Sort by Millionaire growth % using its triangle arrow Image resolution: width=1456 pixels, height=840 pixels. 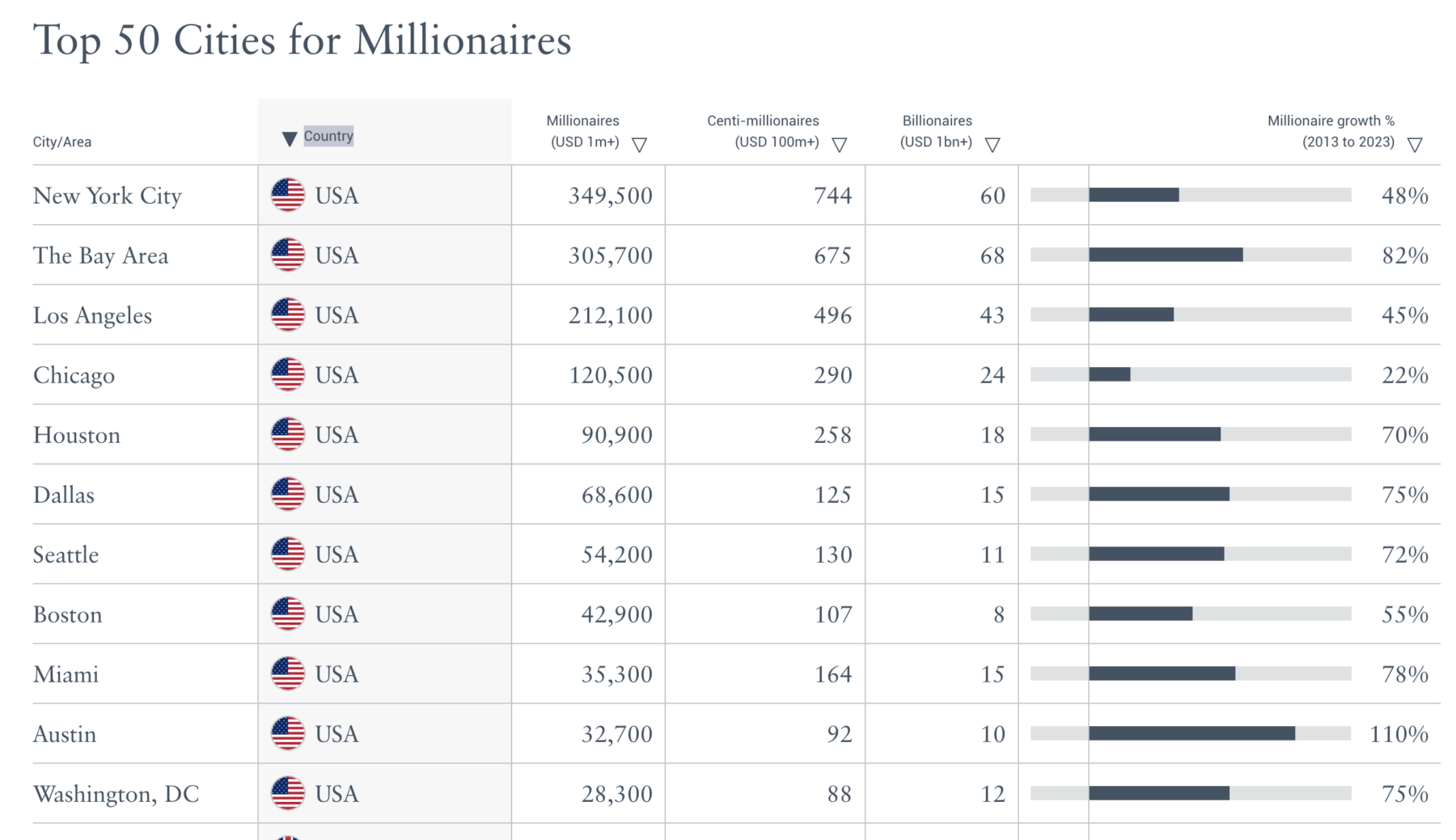[x=1414, y=145]
